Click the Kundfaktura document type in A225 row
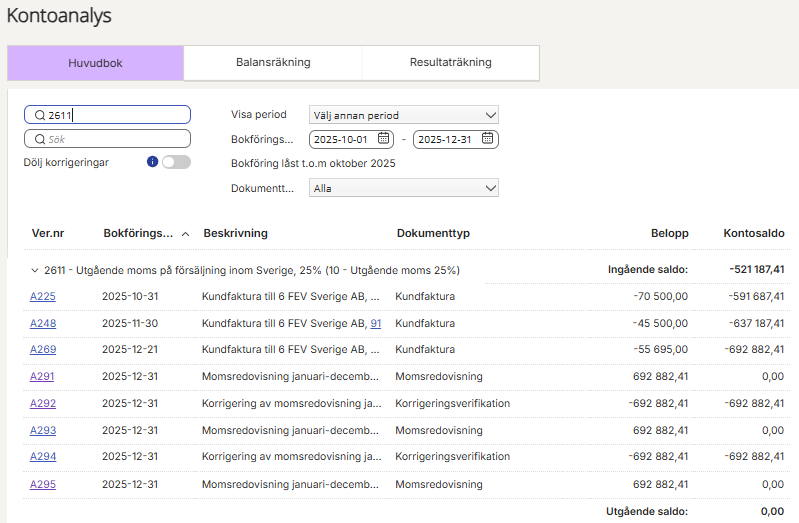The height and width of the screenshot is (523, 799). [x=425, y=296]
